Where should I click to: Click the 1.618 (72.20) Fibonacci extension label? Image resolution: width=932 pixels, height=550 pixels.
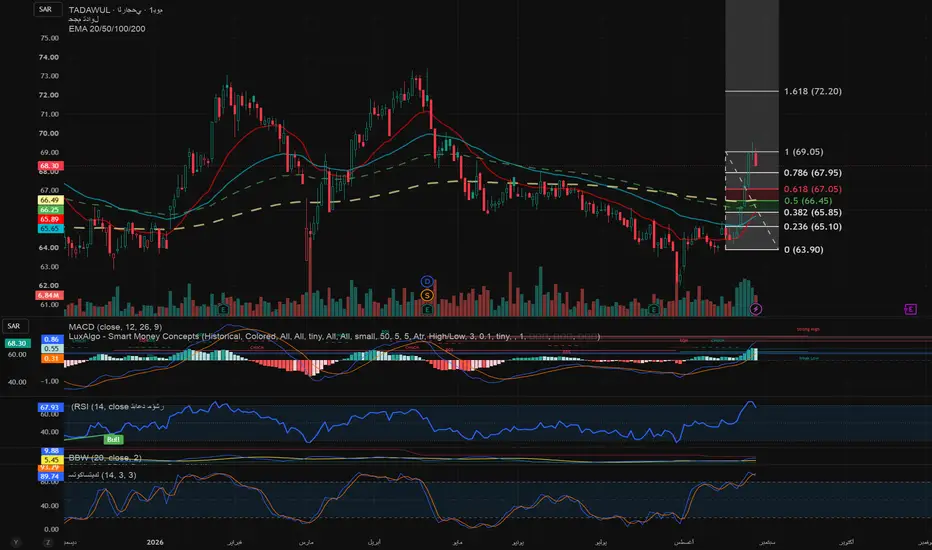click(813, 91)
